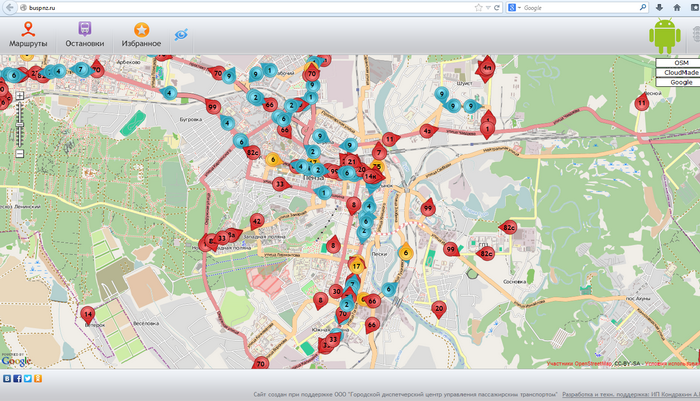Click the map zoom in plus button
This screenshot has width=700, height=401.
[19, 97]
